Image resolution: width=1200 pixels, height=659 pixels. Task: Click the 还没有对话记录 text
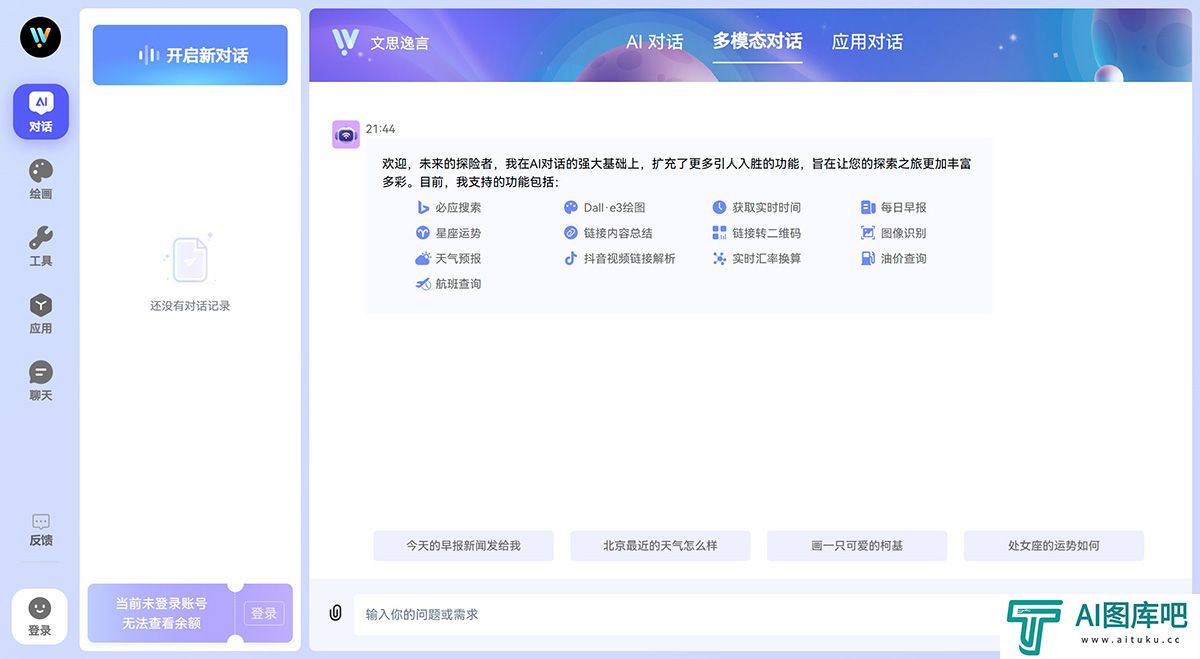[190, 306]
